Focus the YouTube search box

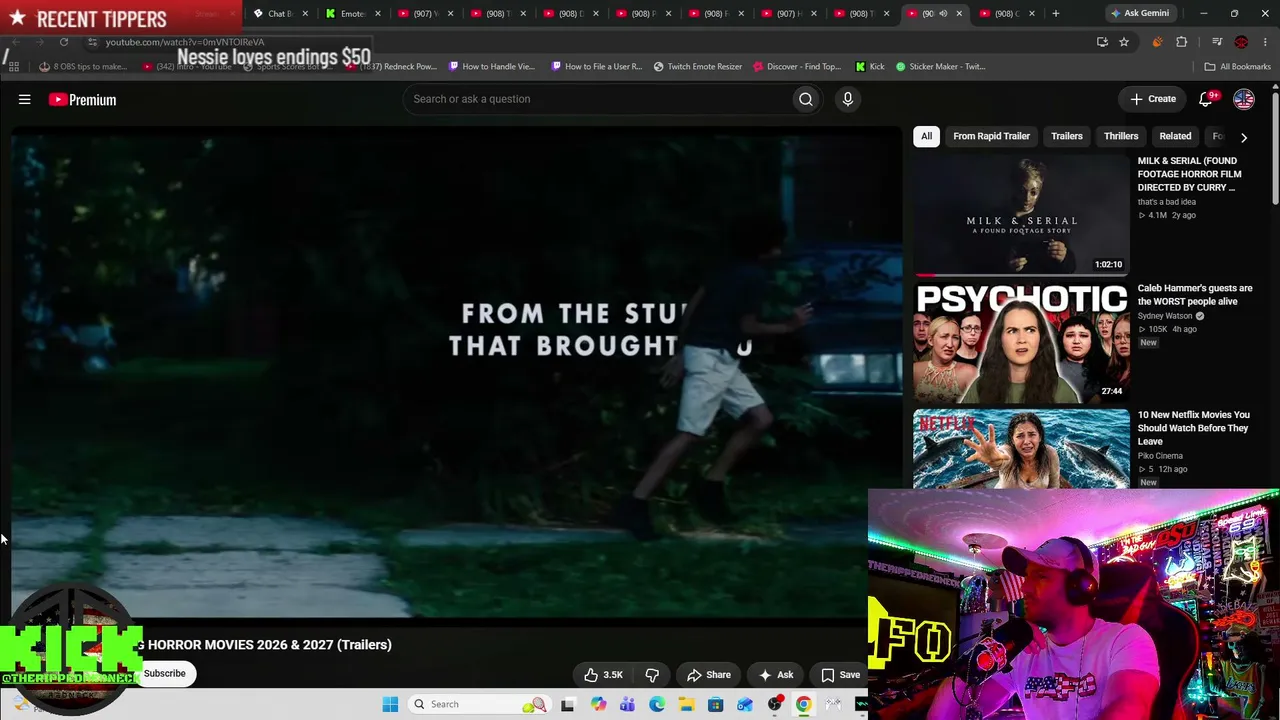[598, 99]
